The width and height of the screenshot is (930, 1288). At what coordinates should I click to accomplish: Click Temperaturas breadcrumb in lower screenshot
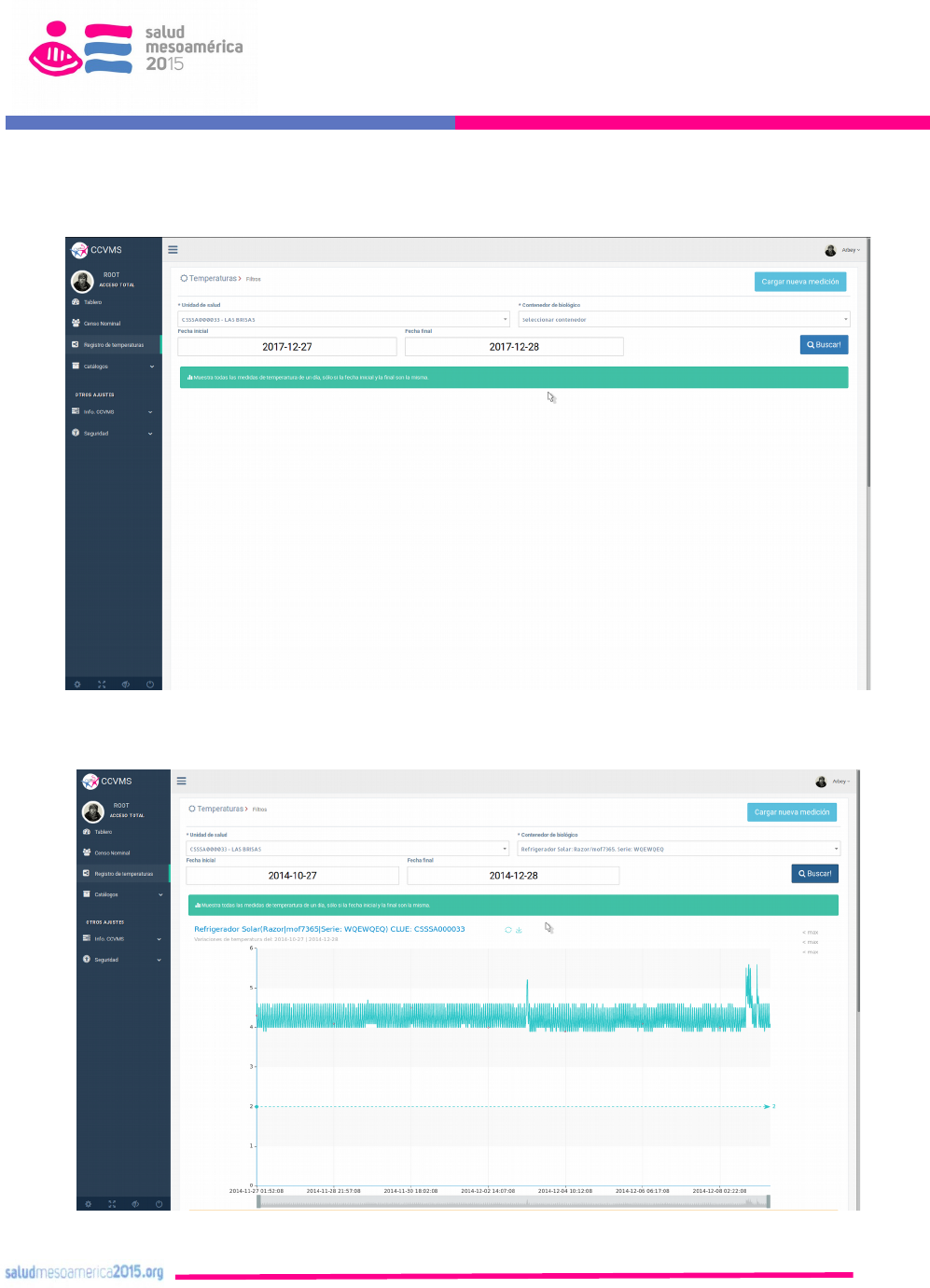(220, 810)
